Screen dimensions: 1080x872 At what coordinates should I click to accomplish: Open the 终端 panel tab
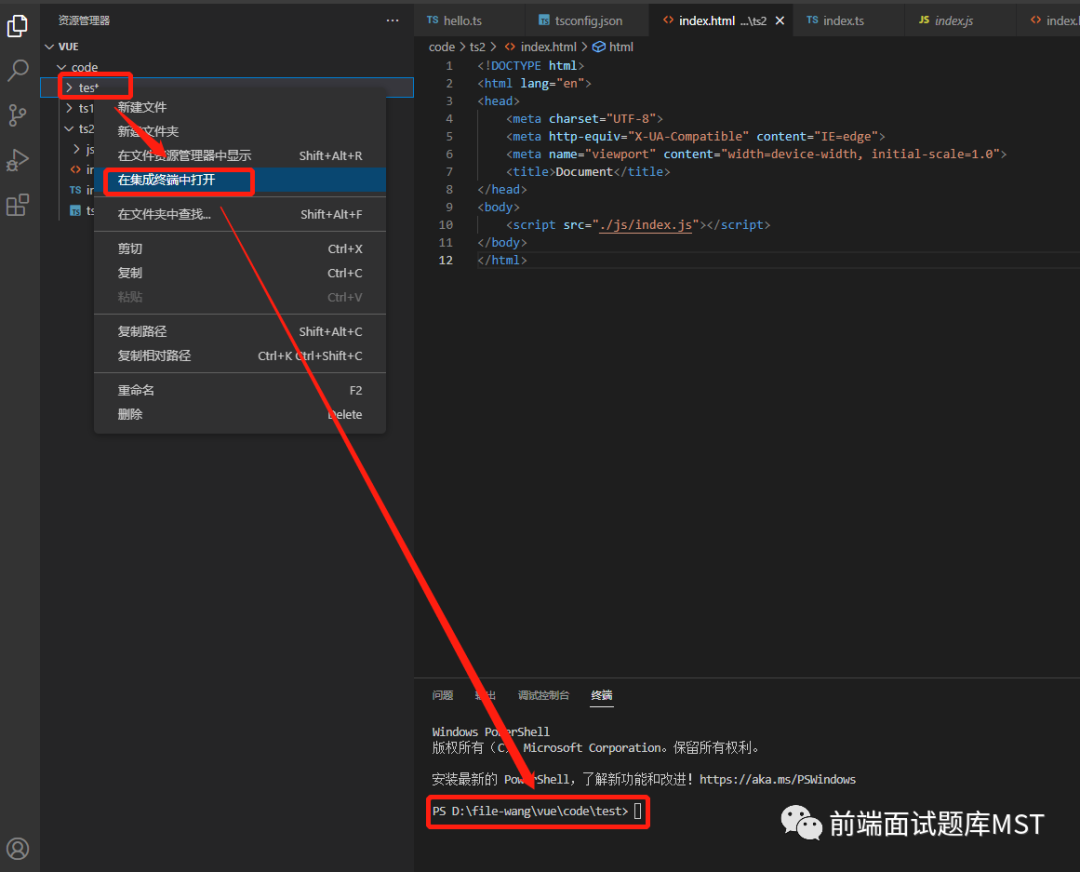point(601,695)
